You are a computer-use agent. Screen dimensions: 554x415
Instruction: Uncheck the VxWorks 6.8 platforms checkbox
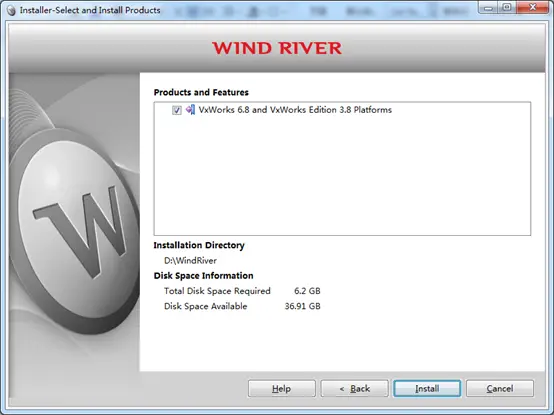(177, 110)
